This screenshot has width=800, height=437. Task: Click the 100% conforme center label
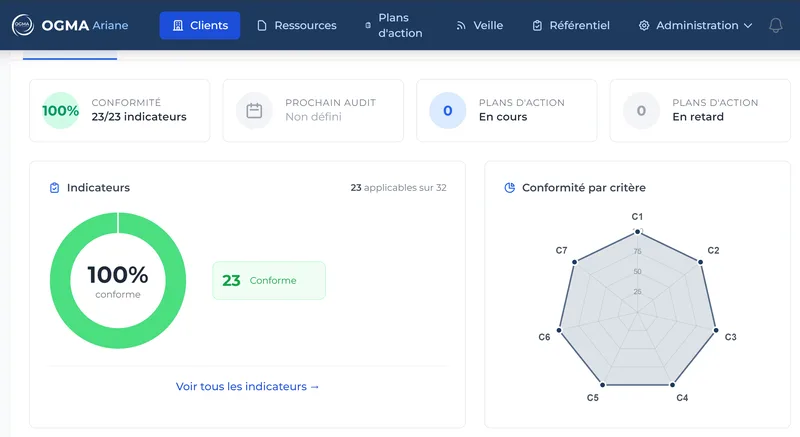pos(118,281)
